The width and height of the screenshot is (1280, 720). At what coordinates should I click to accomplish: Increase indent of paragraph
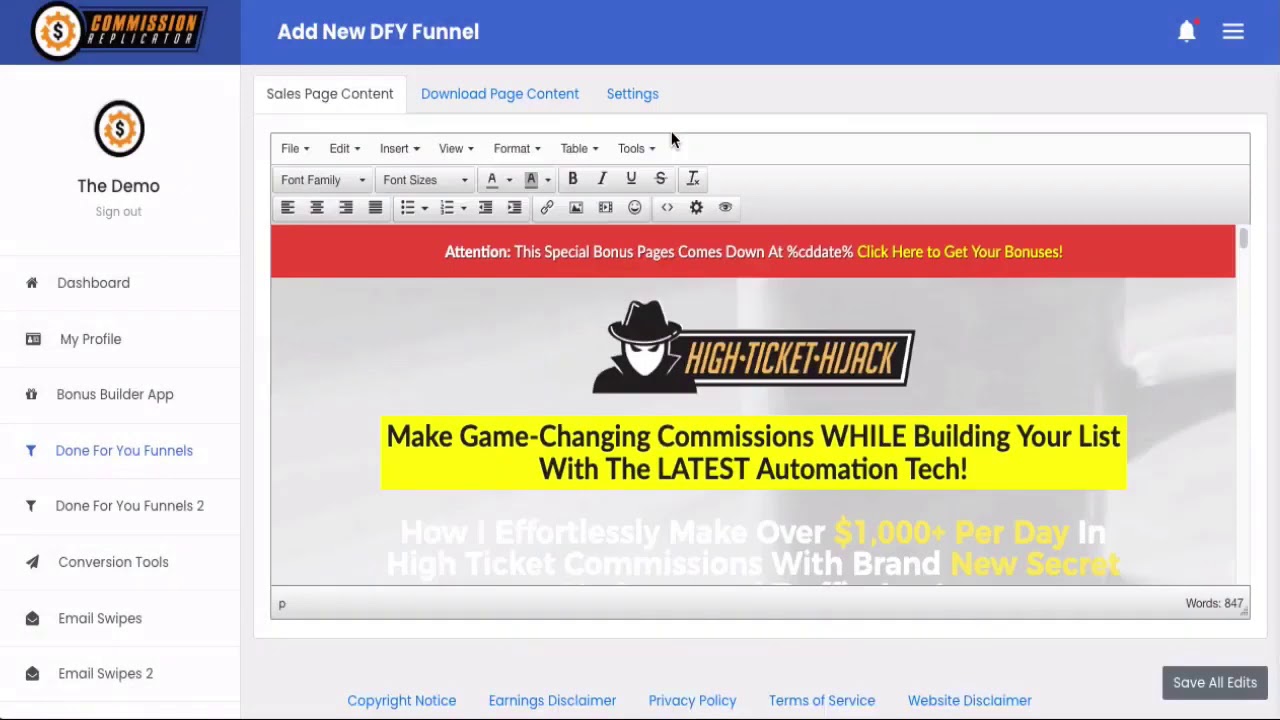pyautogui.click(x=514, y=208)
